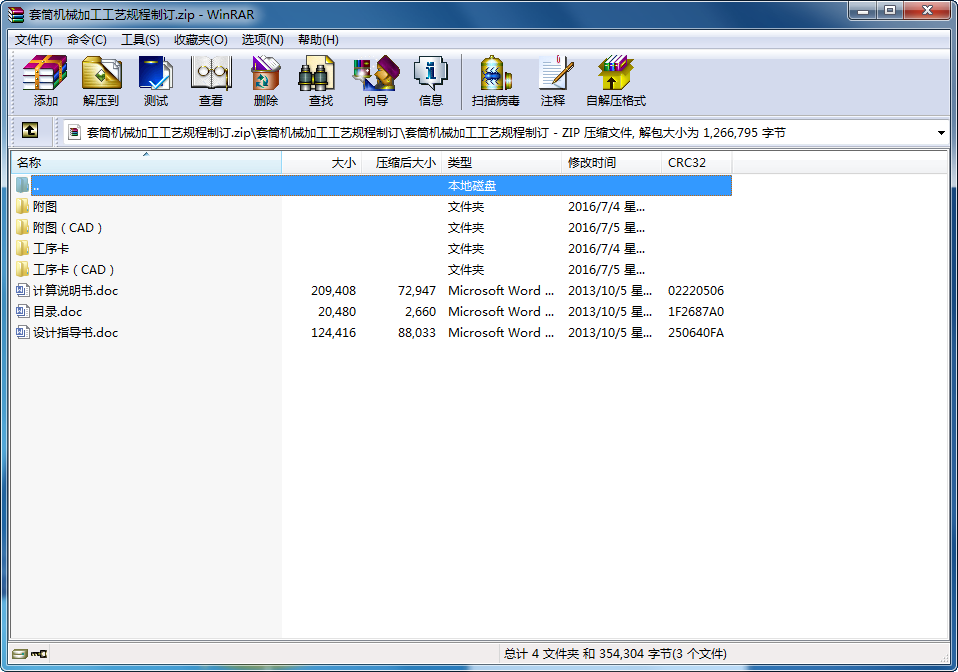This screenshot has height=672, width=958.
Task: Select the 计算说明书.doc file
Action: click(x=75, y=291)
